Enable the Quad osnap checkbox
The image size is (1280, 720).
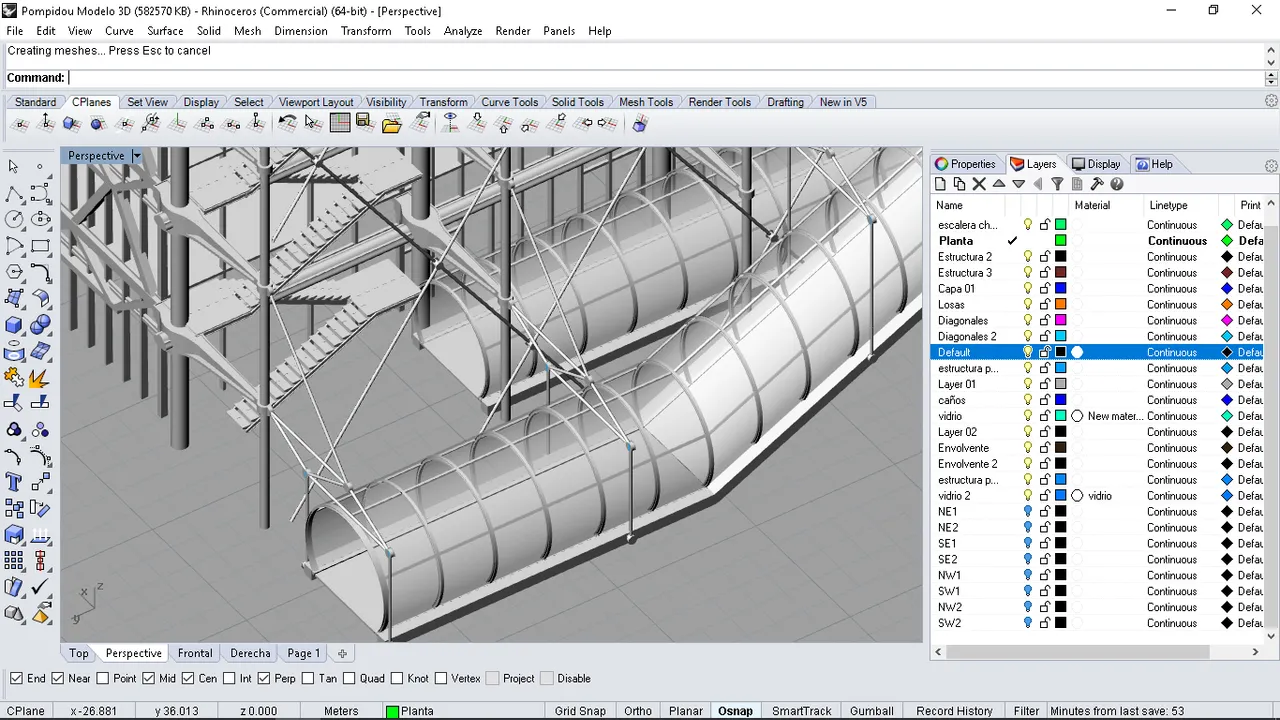pyautogui.click(x=349, y=678)
